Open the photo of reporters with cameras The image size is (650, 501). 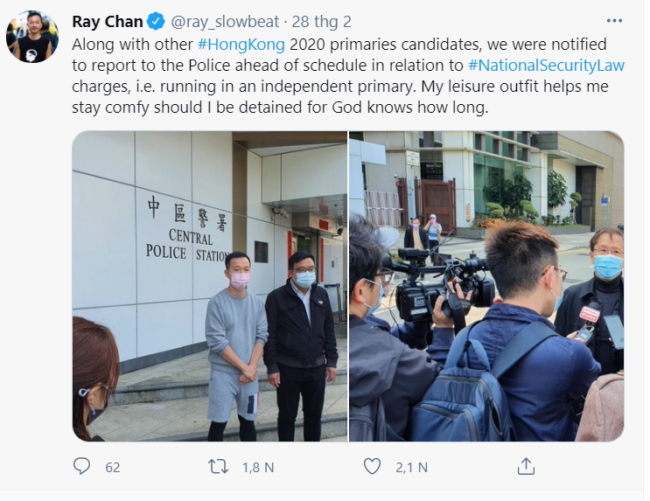click(486, 286)
